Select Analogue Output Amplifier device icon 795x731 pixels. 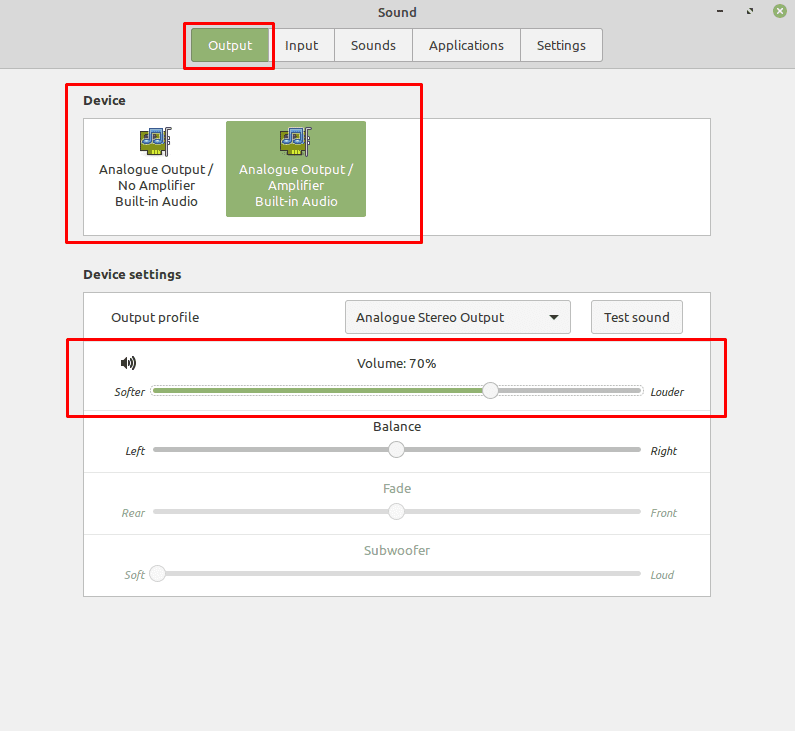click(x=296, y=142)
